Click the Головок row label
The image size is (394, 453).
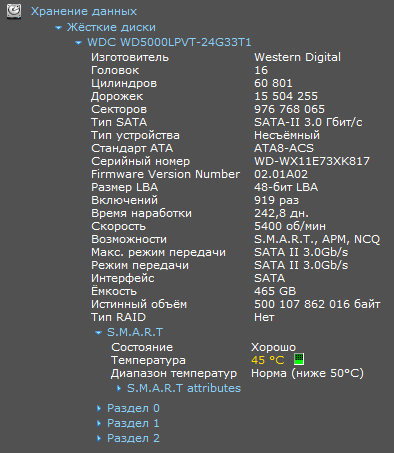pyautogui.click(x=115, y=70)
